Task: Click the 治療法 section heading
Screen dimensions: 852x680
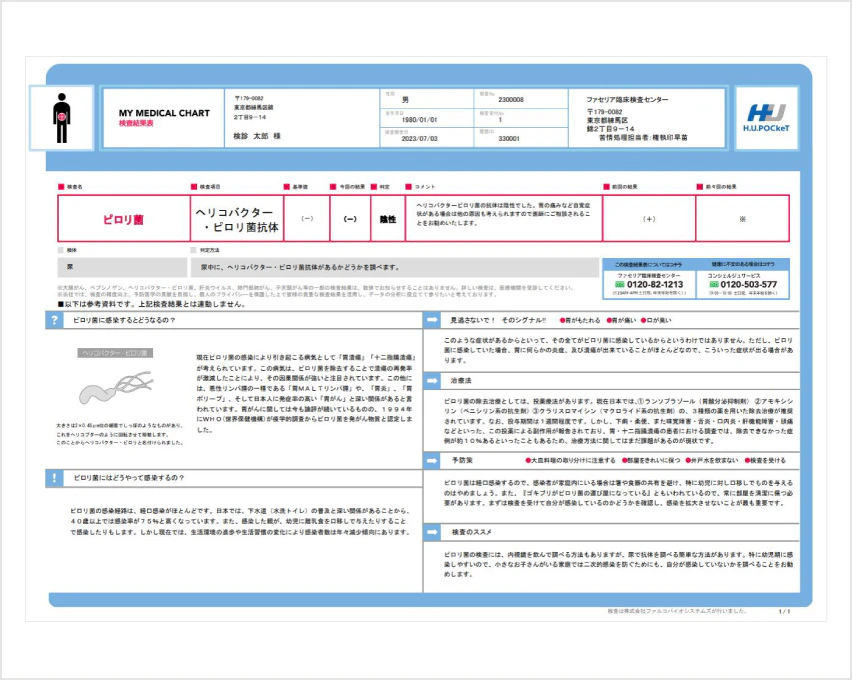Action: [x=461, y=380]
